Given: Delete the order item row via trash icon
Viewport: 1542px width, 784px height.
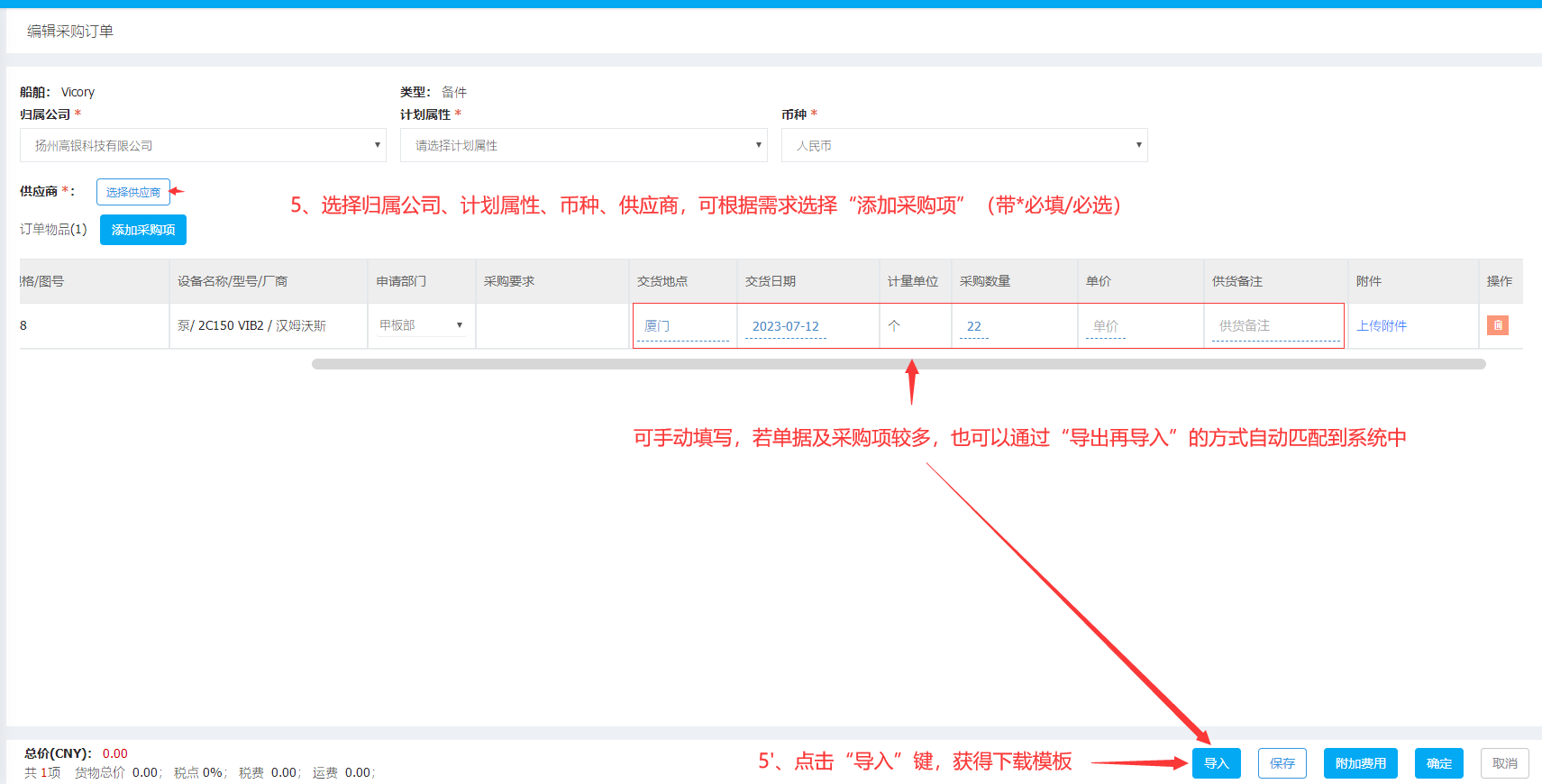Looking at the screenshot, I should click(x=1498, y=325).
